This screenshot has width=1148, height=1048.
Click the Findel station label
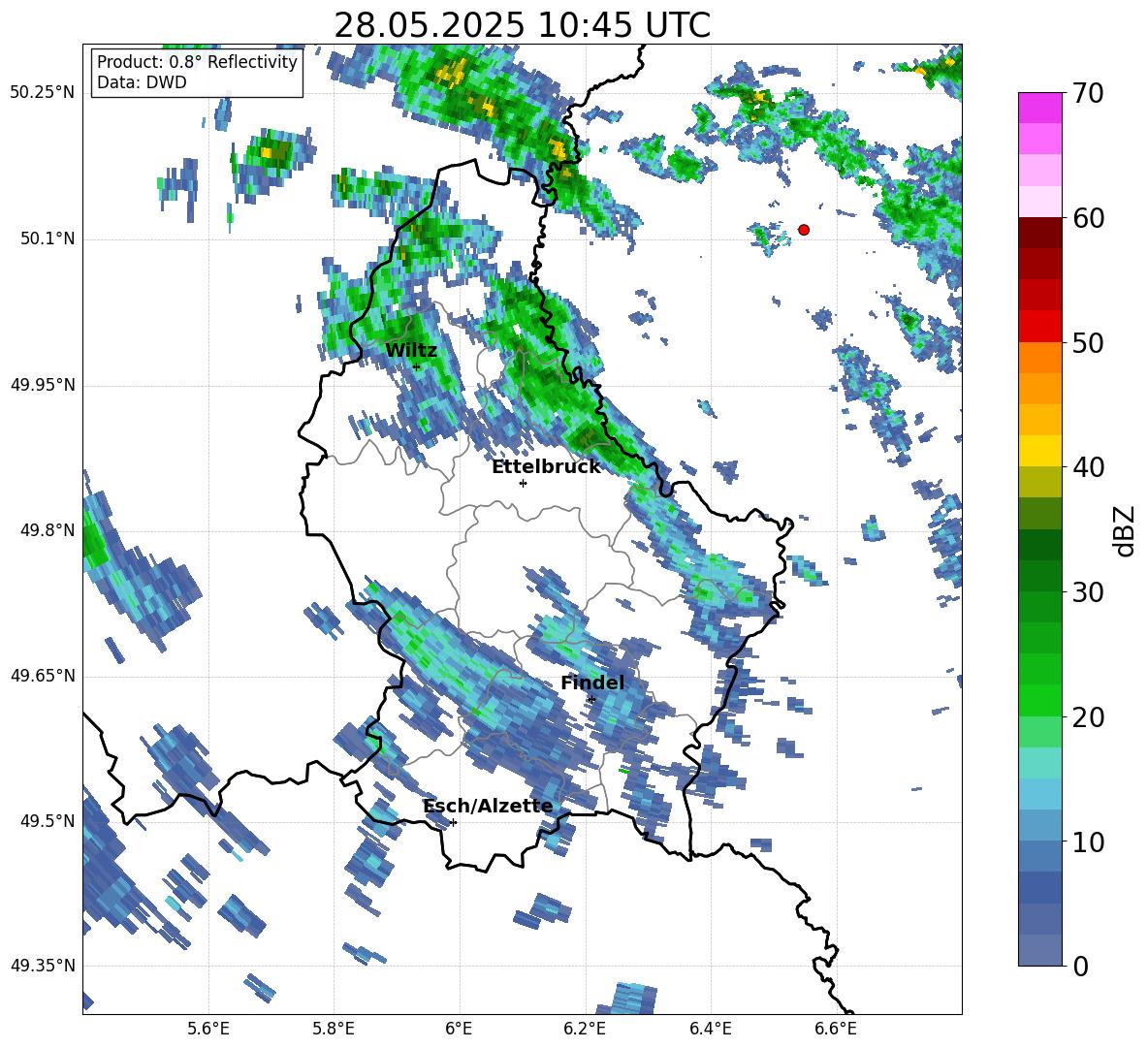pyautogui.click(x=592, y=683)
